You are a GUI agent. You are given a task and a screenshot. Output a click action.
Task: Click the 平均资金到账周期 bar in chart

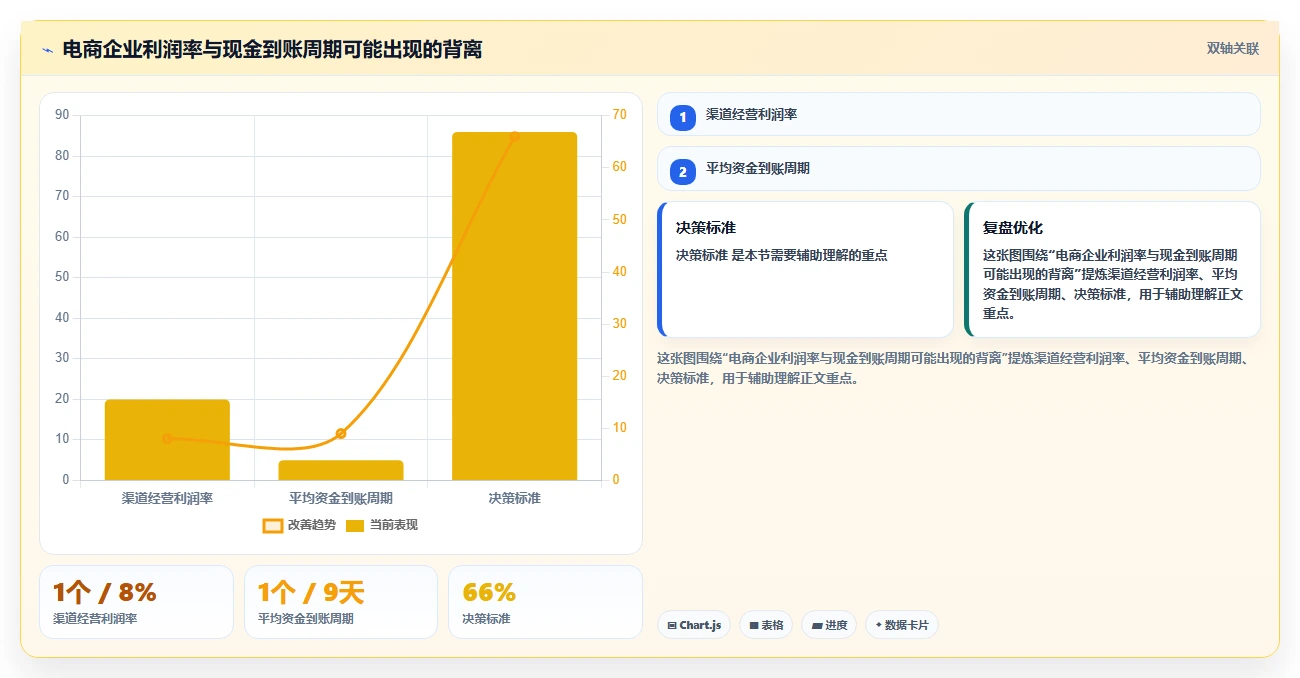pos(341,470)
